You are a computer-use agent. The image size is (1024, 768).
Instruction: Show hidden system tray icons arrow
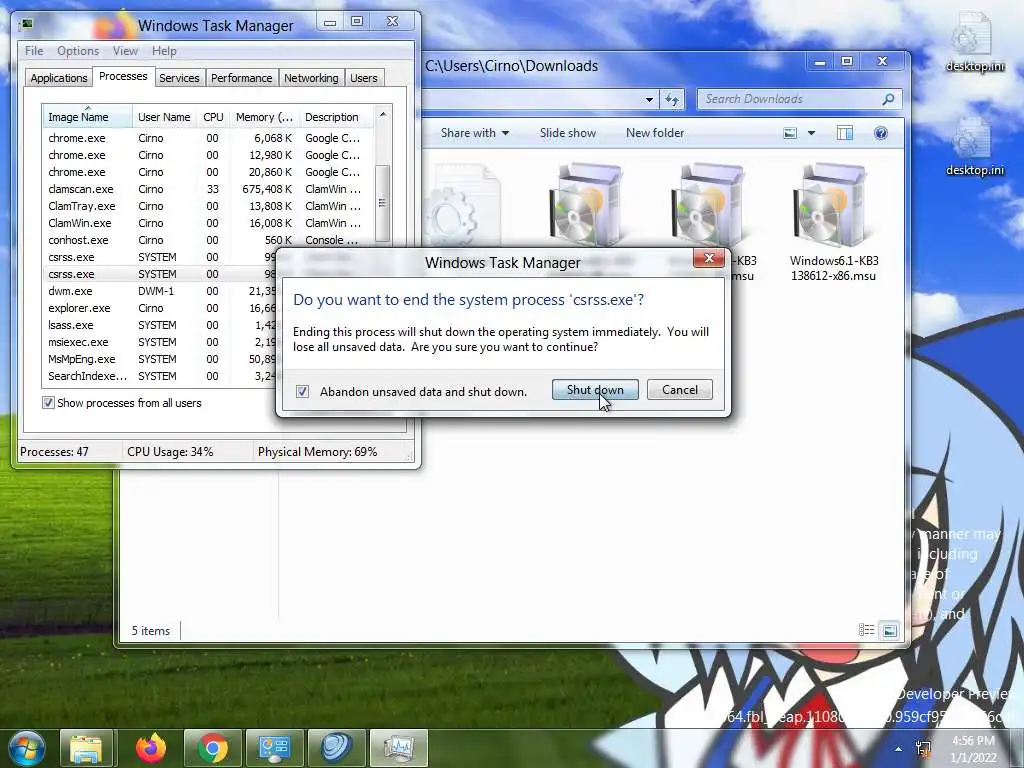coord(899,749)
